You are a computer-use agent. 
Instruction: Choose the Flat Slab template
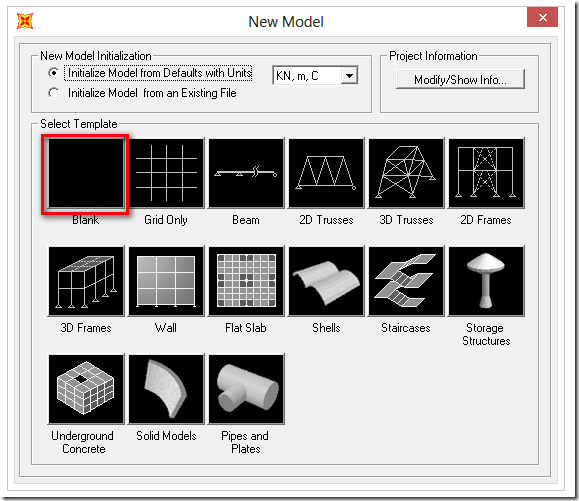pyautogui.click(x=246, y=281)
